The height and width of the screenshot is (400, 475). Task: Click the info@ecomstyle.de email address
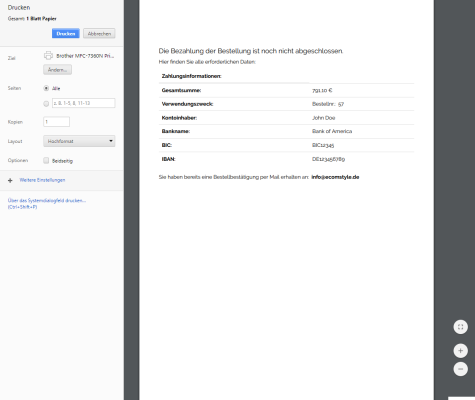(x=335, y=177)
